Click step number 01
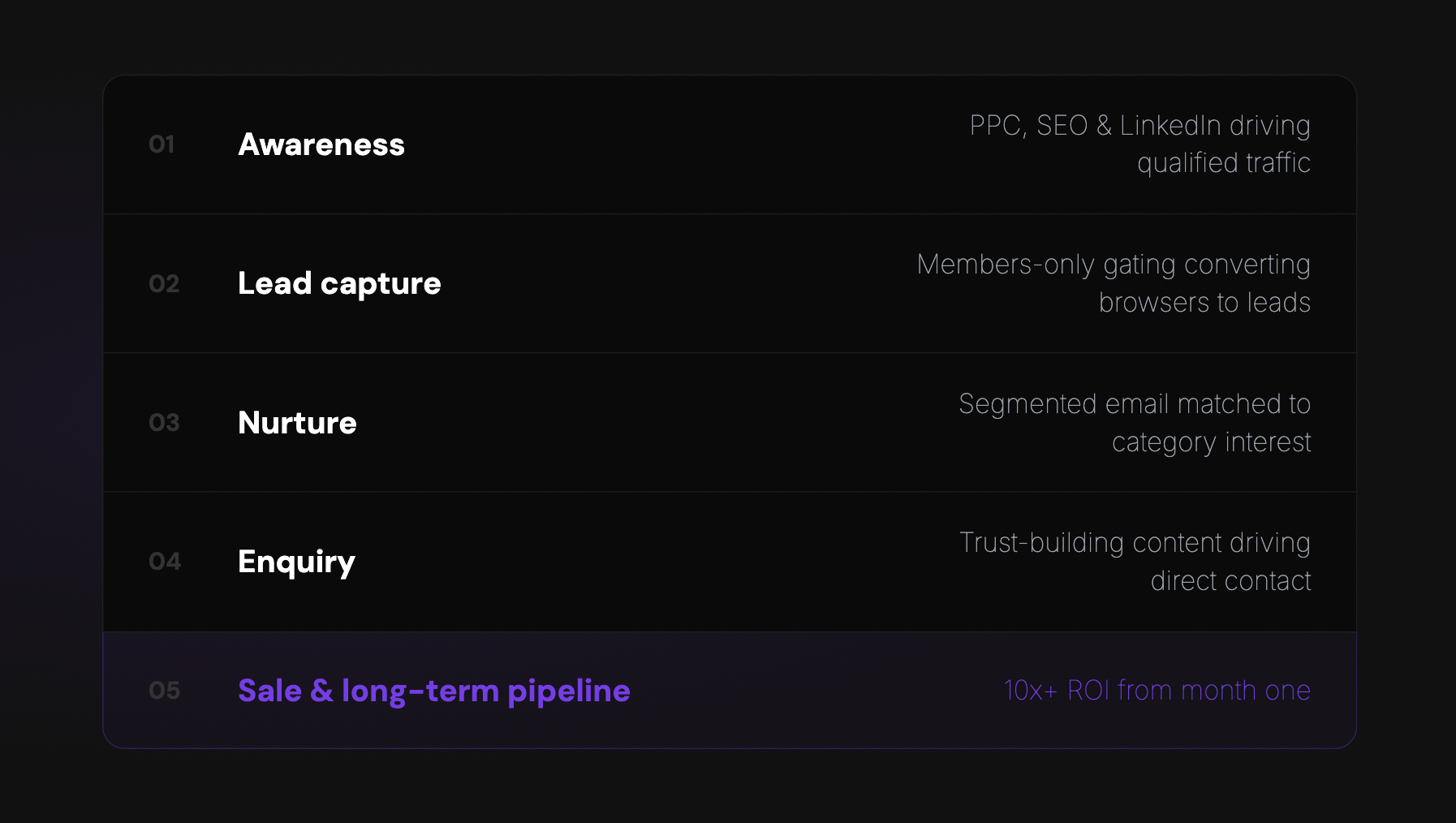1456x823 pixels. coord(162,144)
